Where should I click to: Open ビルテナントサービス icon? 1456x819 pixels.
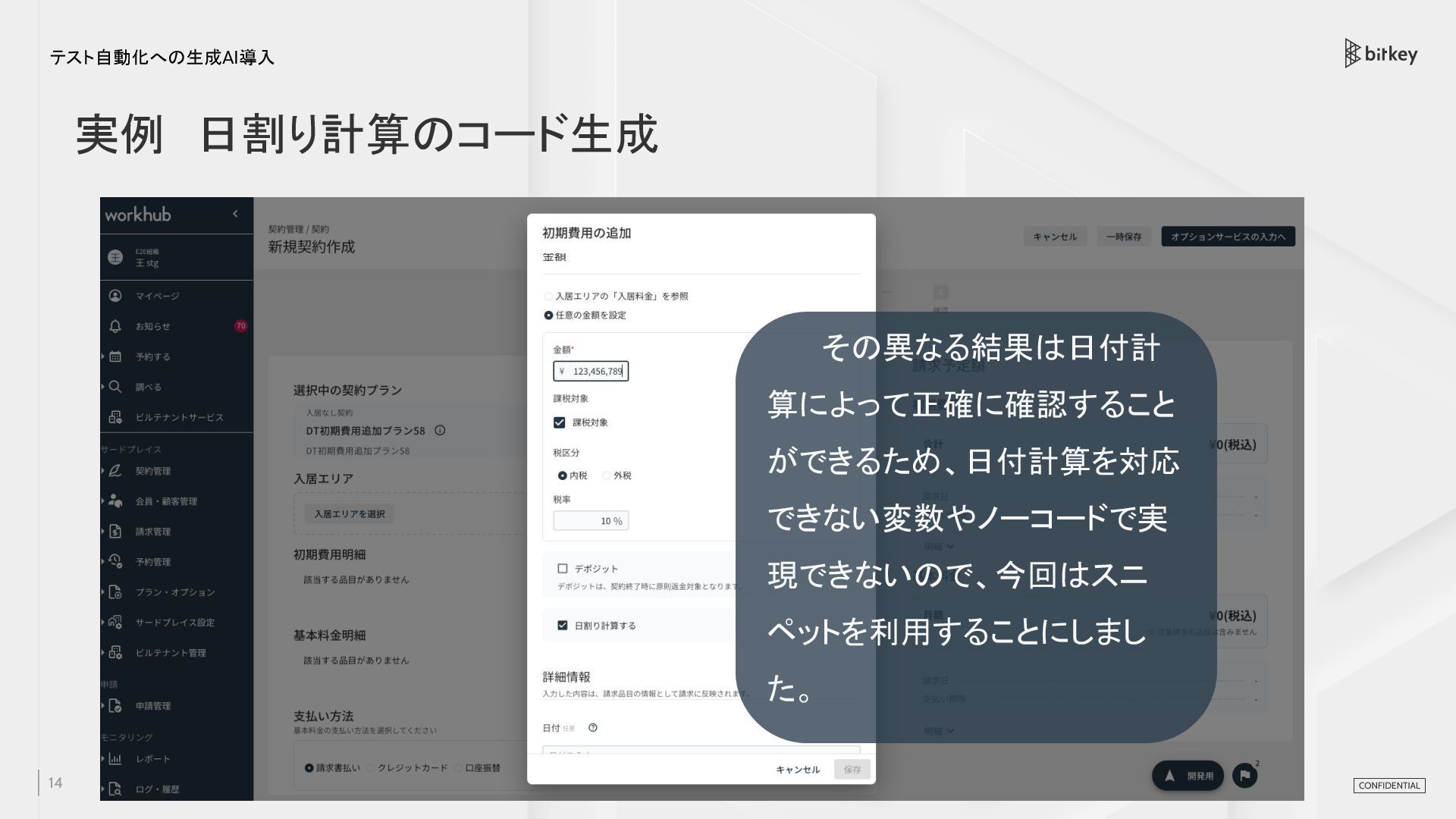pyautogui.click(x=115, y=417)
